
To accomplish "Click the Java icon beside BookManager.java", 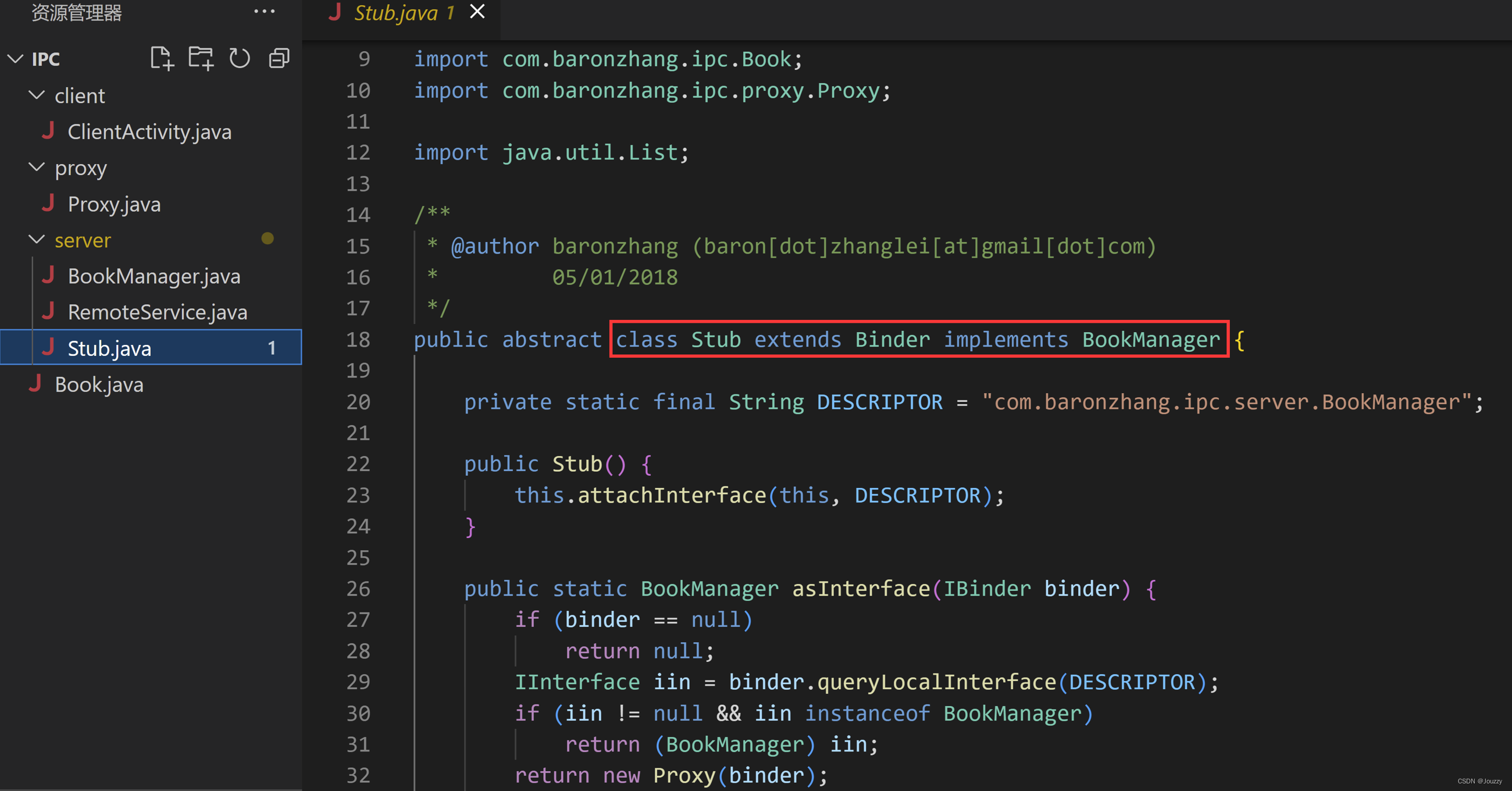I will tap(49, 275).
